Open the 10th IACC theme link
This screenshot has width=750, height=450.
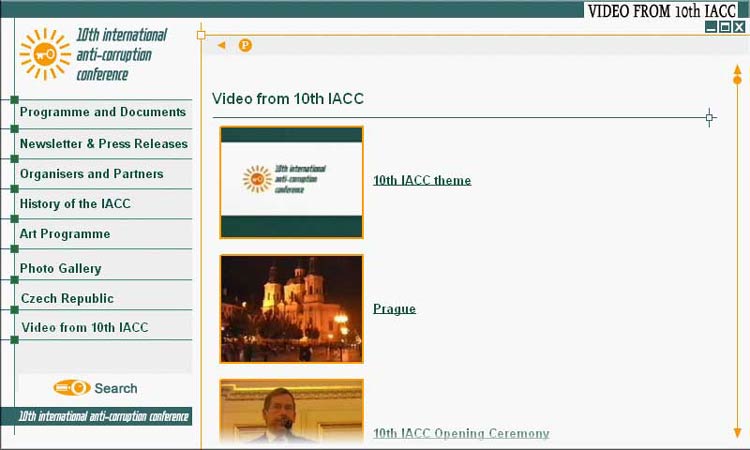tap(422, 181)
